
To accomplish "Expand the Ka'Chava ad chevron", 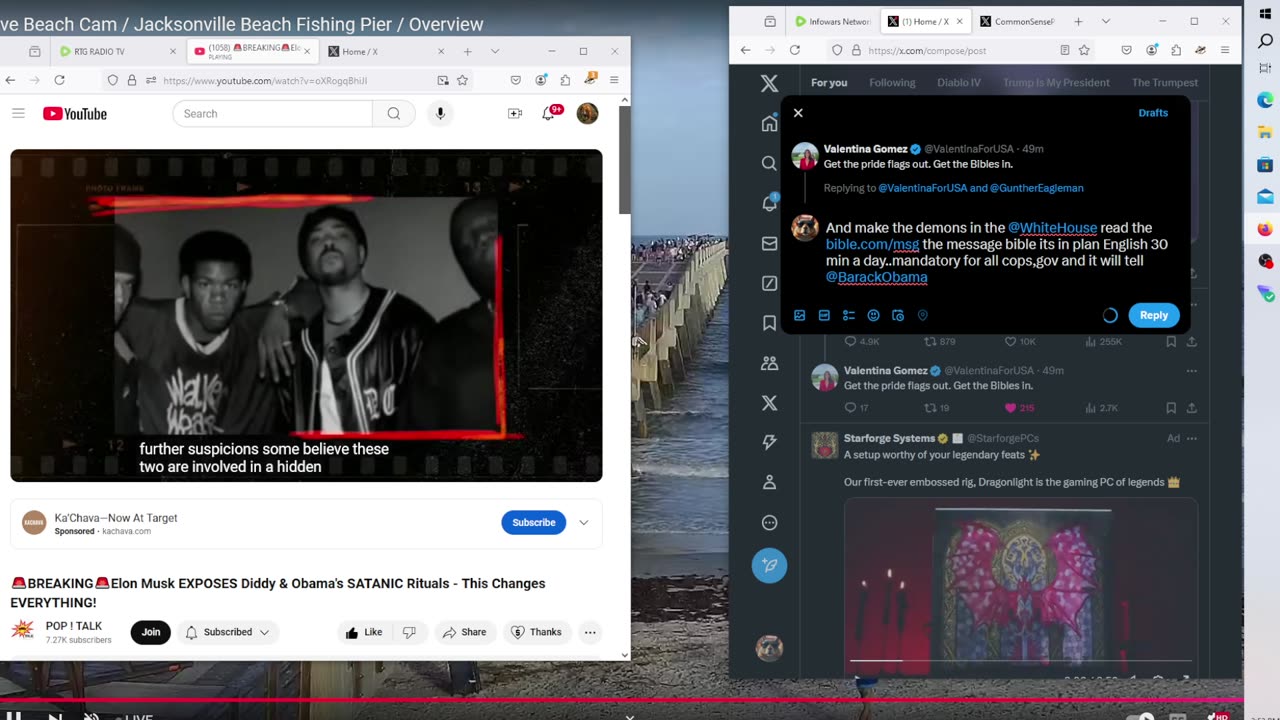I will 584,523.
